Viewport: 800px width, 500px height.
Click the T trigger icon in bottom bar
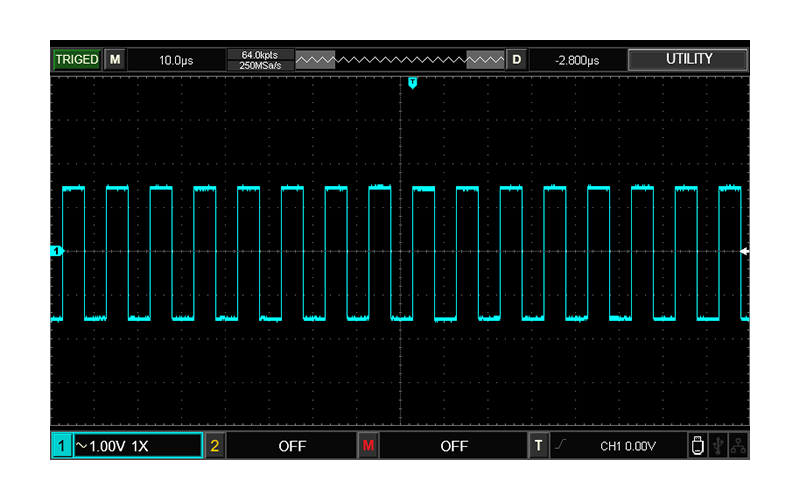coord(539,446)
